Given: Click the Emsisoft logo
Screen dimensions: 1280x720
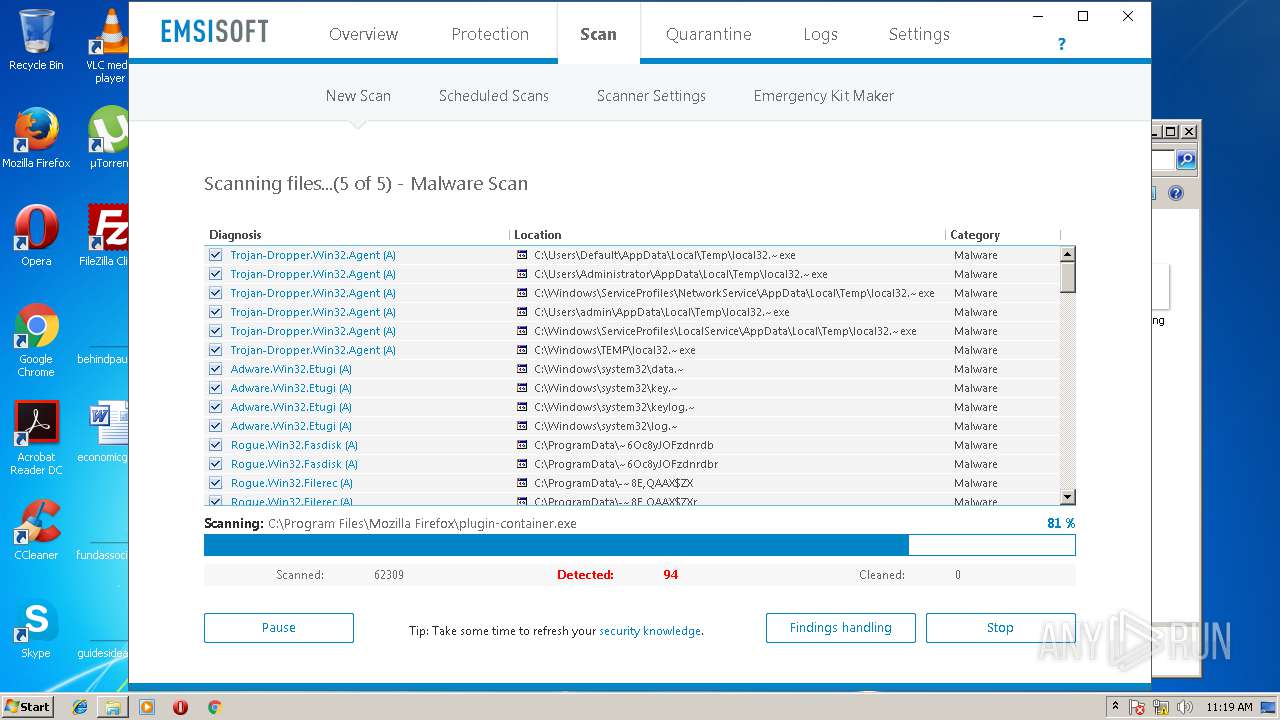Looking at the screenshot, I should (215, 31).
